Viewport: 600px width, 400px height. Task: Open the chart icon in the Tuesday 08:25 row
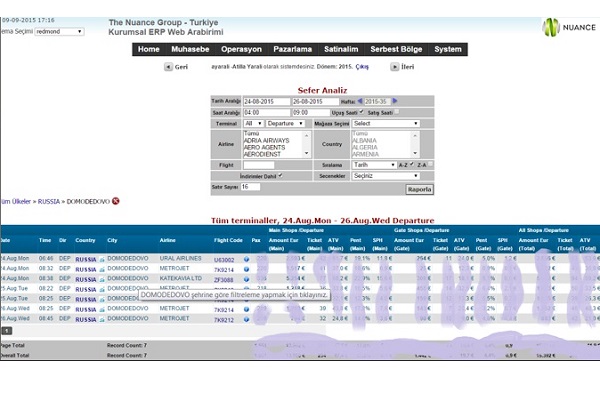click(x=102, y=299)
